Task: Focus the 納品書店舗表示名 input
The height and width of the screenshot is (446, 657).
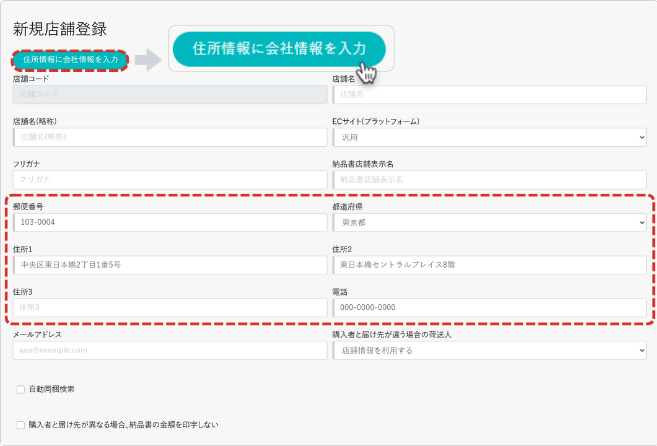Action: click(x=489, y=179)
